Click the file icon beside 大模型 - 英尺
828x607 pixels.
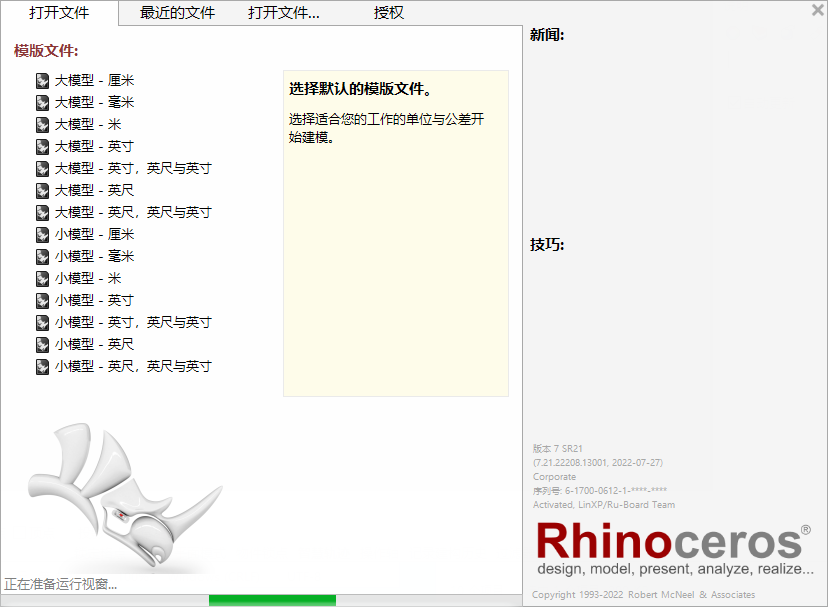pos(42,191)
